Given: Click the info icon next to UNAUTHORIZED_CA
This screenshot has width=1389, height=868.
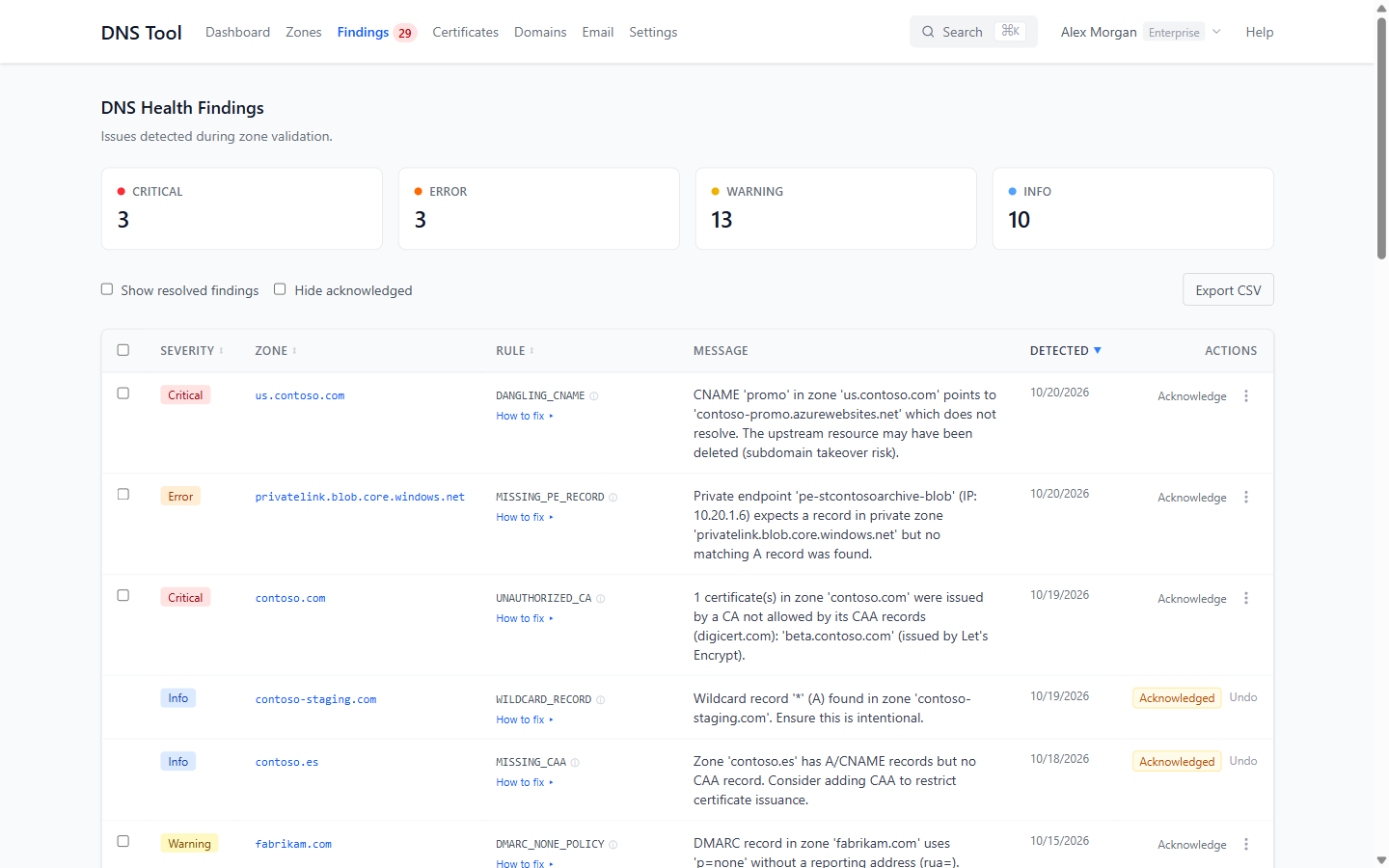Looking at the screenshot, I should 601,599.
